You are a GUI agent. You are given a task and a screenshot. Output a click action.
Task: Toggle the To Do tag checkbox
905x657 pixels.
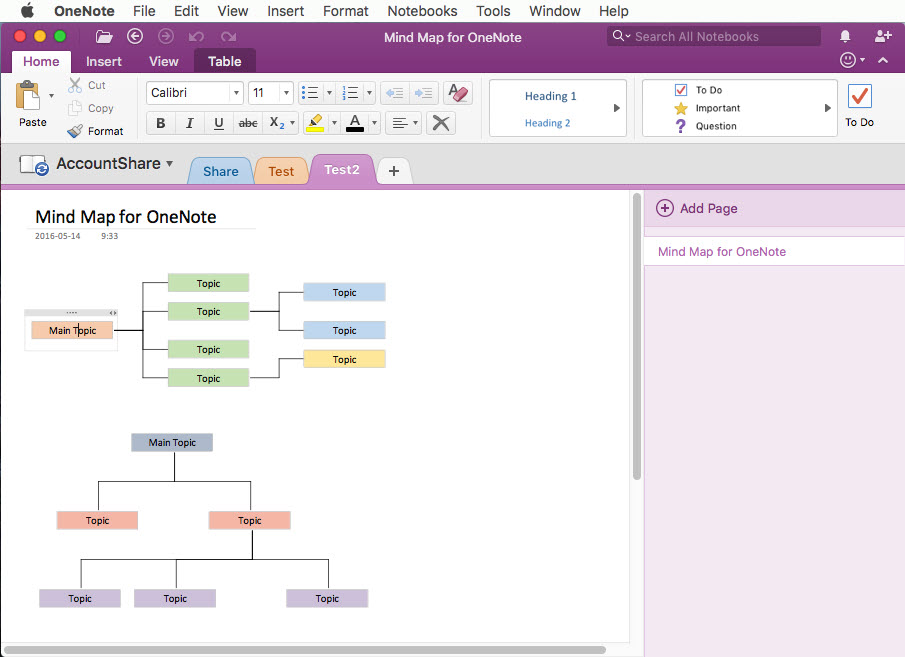[680, 90]
